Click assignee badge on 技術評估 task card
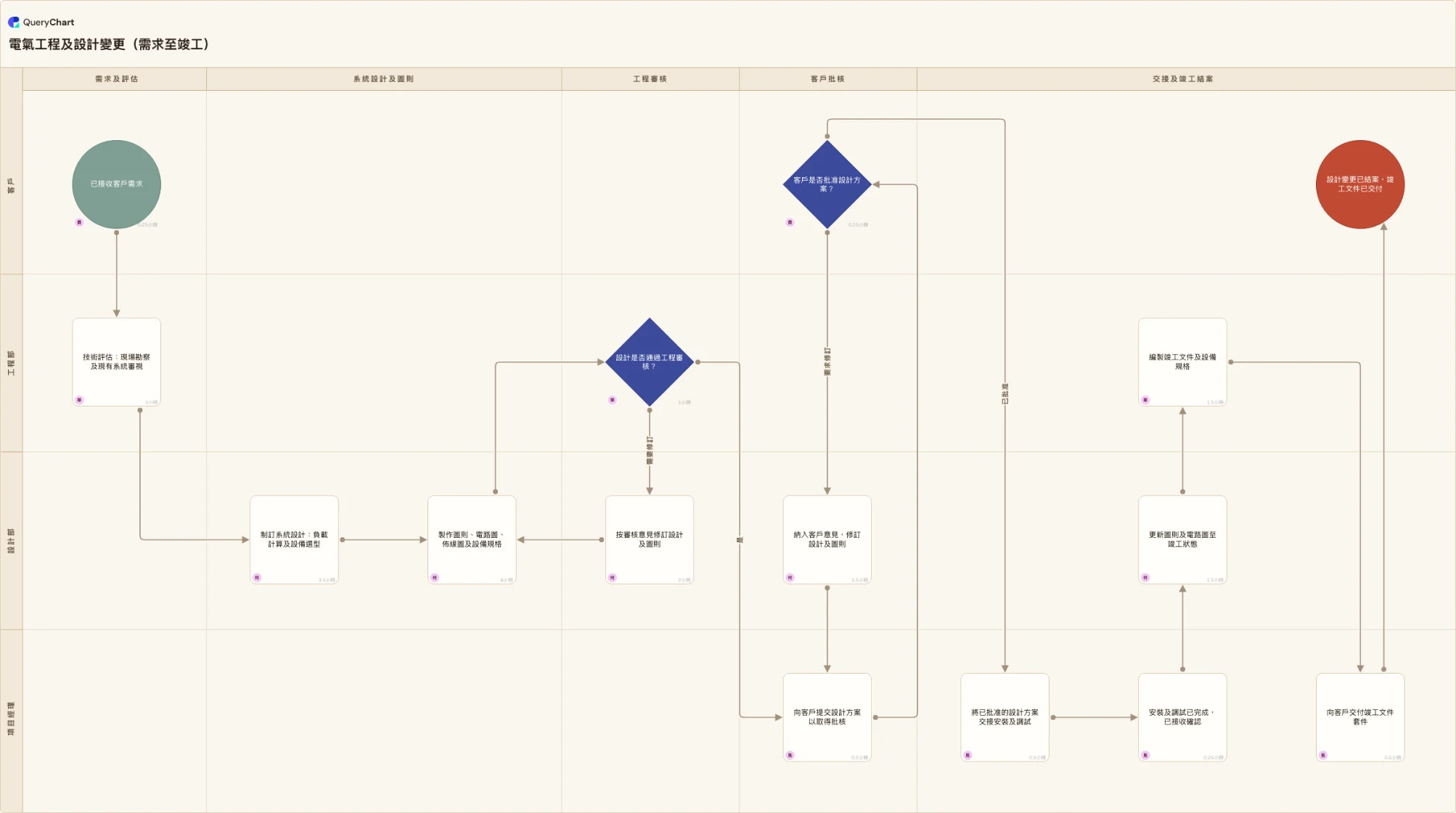The width and height of the screenshot is (1456, 813). click(79, 400)
